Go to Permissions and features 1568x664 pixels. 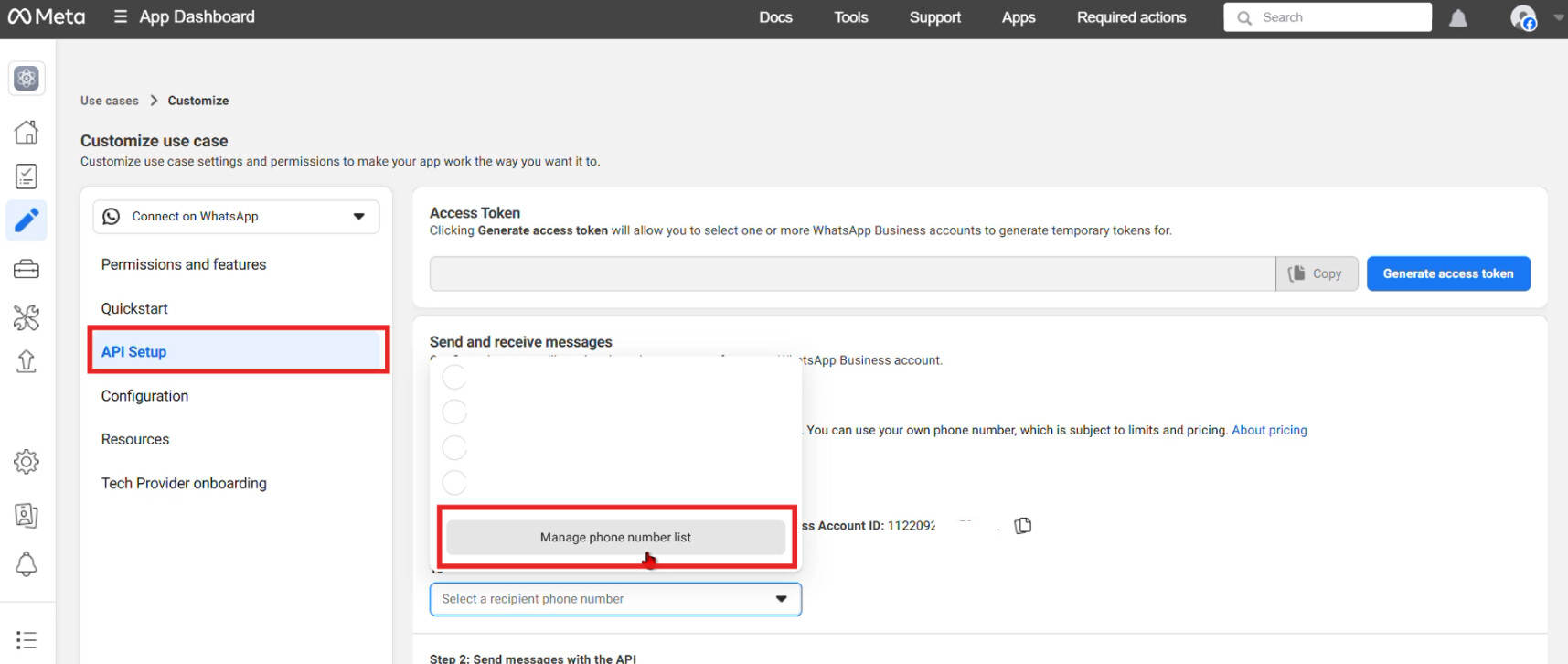pyautogui.click(x=184, y=264)
